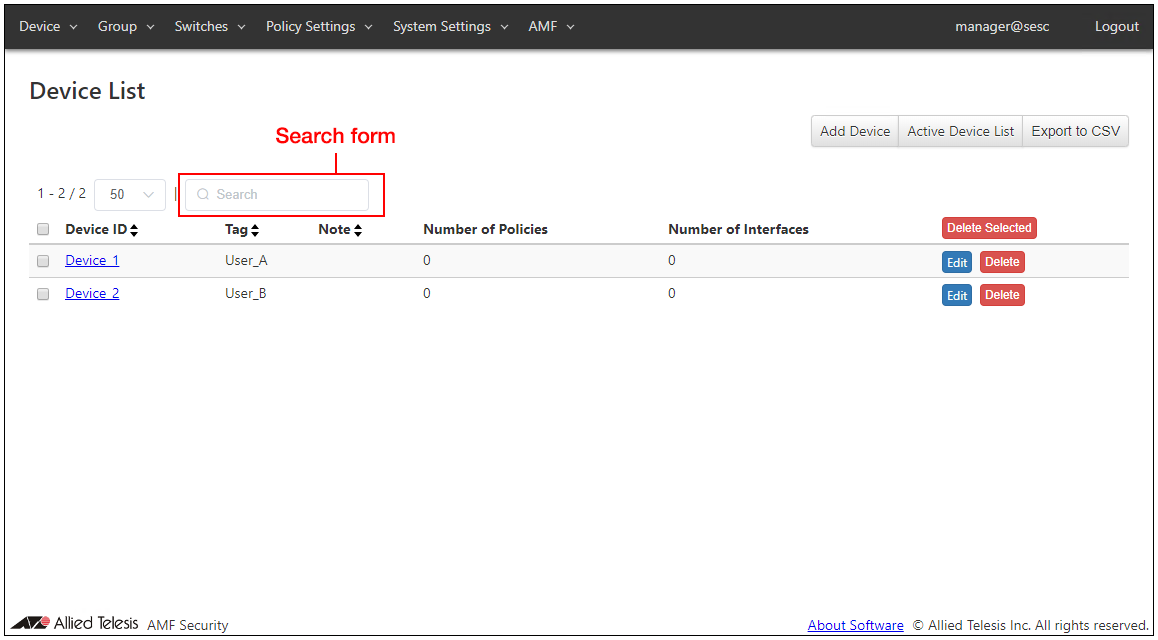This screenshot has height=640, width=1158.
Task: Delete the Device_2 entry
Action: click(1002, 295)
